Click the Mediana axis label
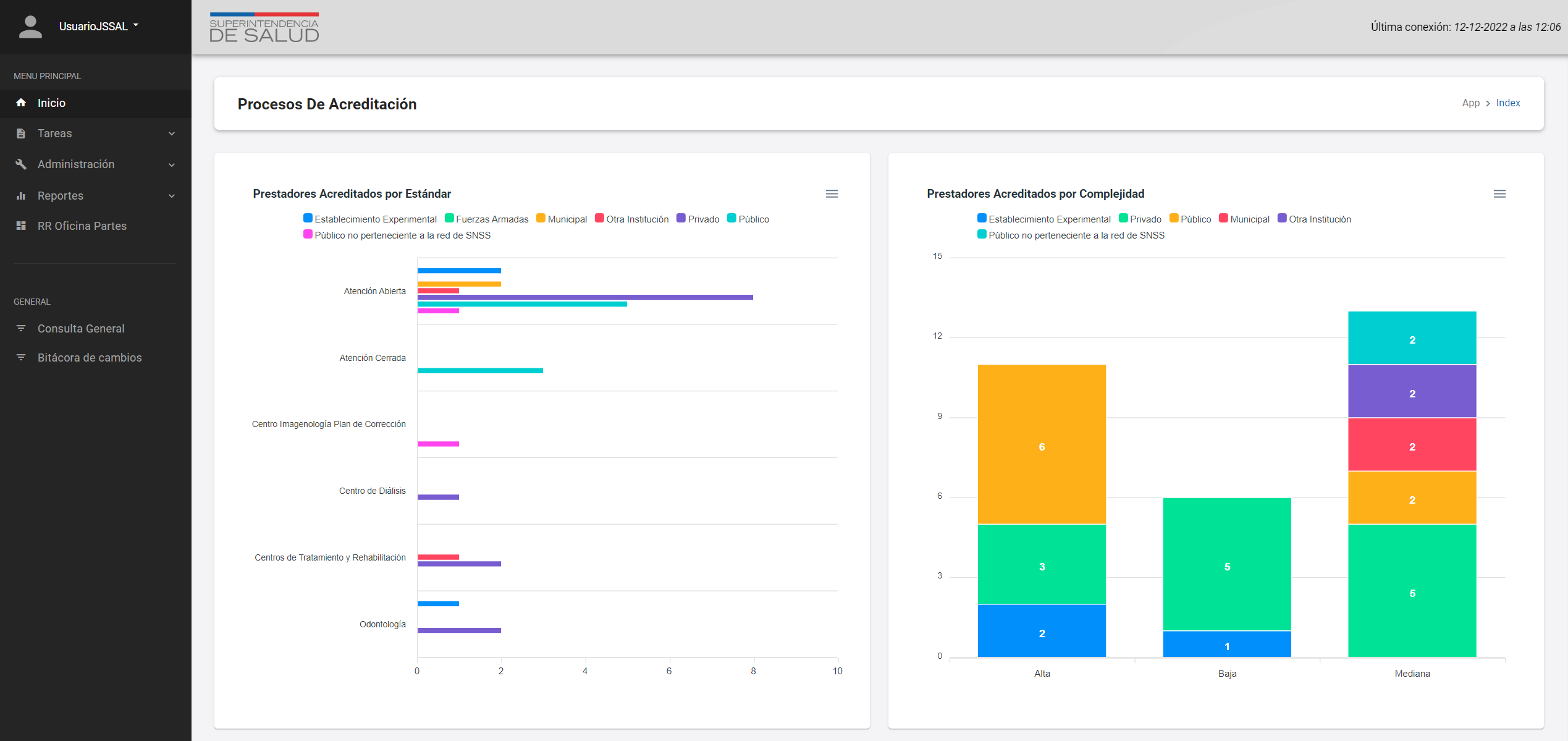 coord(1412,674)
